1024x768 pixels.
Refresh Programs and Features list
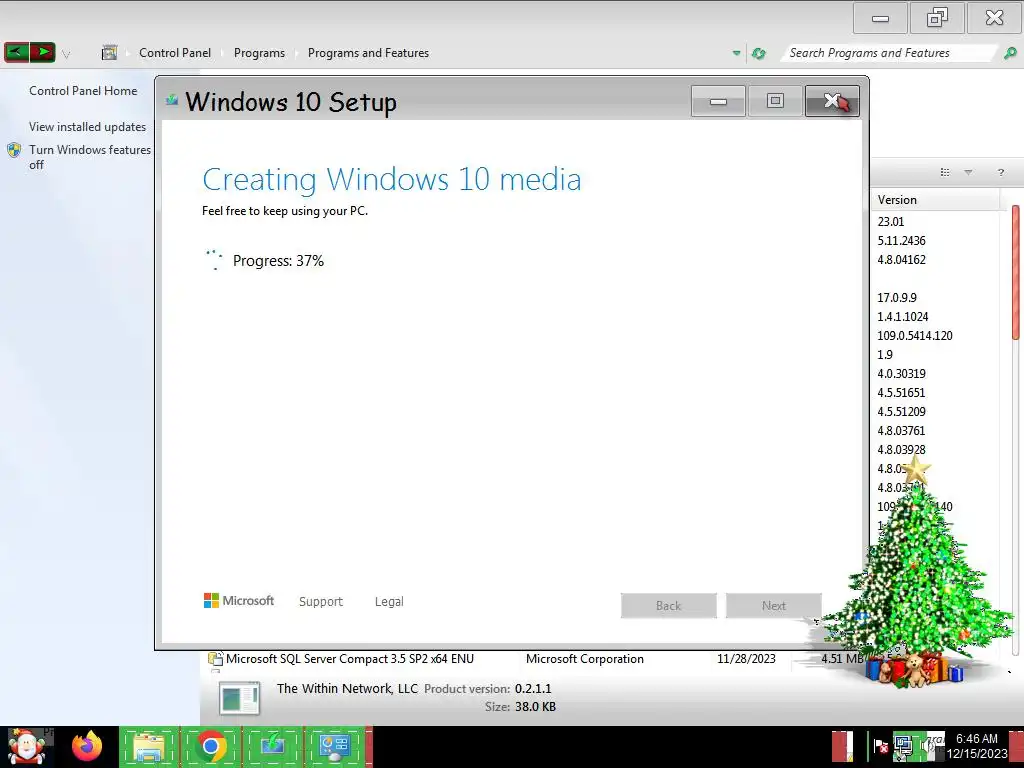point(758,54)
